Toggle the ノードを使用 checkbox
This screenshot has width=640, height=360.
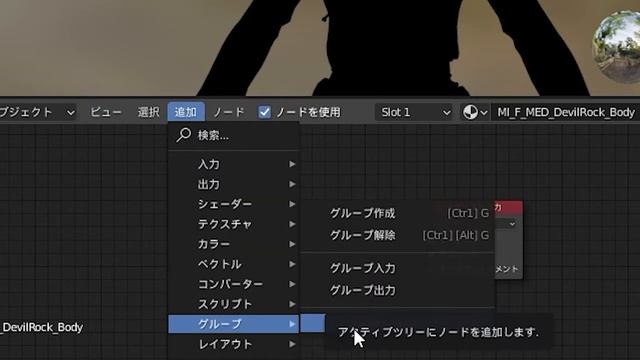point(264,112)
